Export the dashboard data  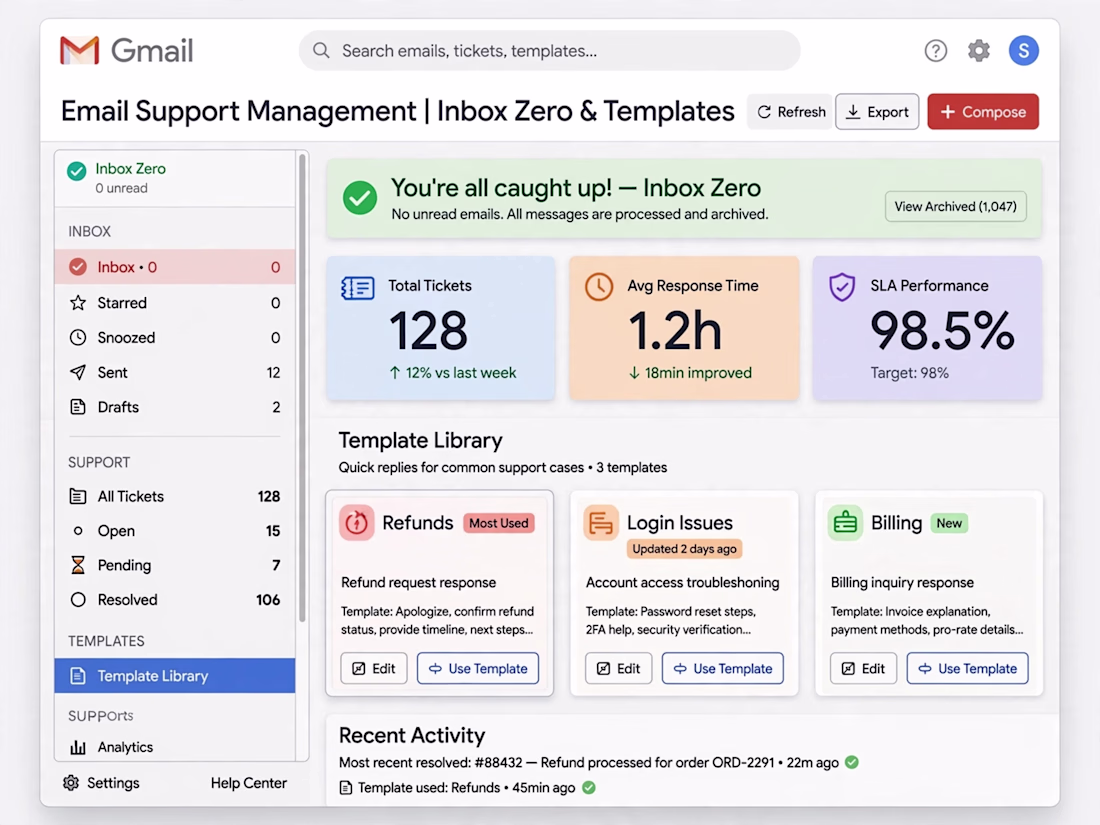pyautogui.click(x=877, y=112)
